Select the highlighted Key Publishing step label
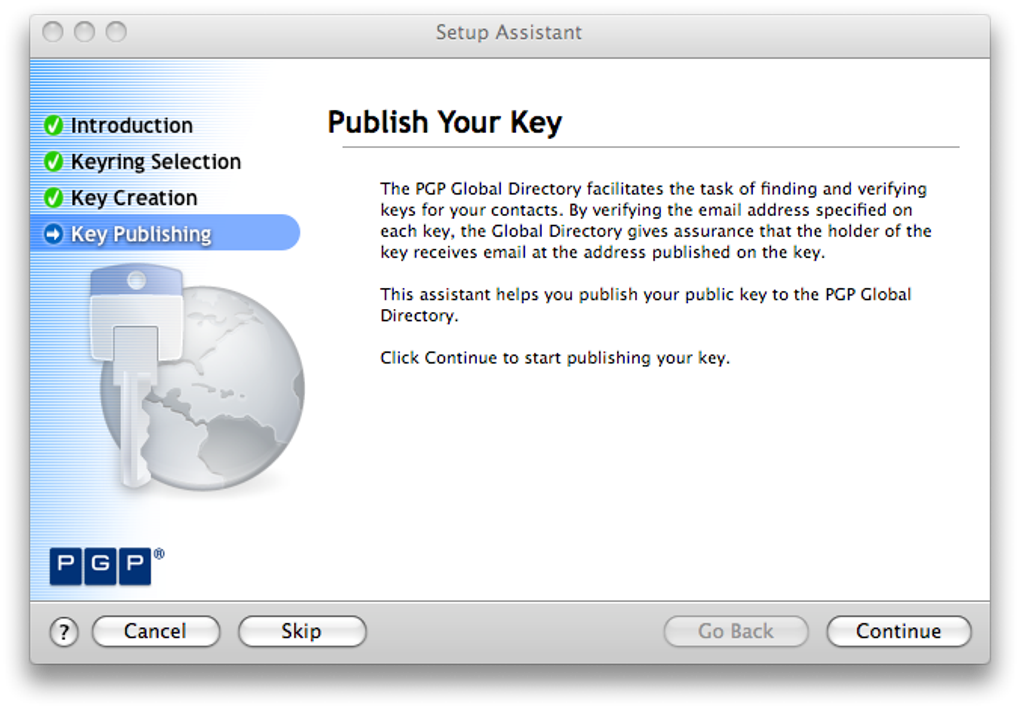The image size is (1020, 709). 141,234
